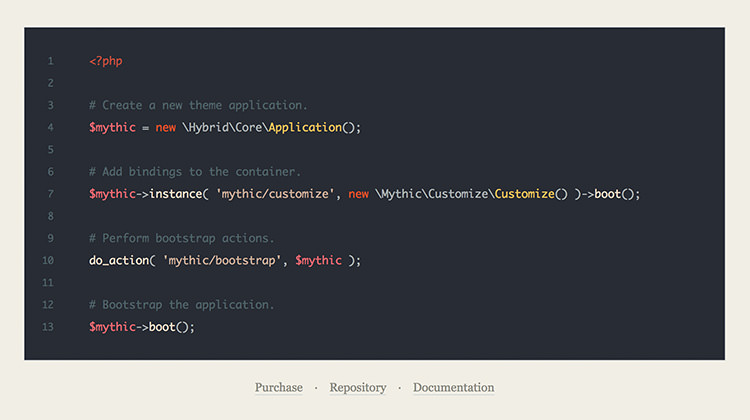Image resolution: width=750 pixels, height=420 pixels.
Task: Click the instance method name
Action: 175,194
